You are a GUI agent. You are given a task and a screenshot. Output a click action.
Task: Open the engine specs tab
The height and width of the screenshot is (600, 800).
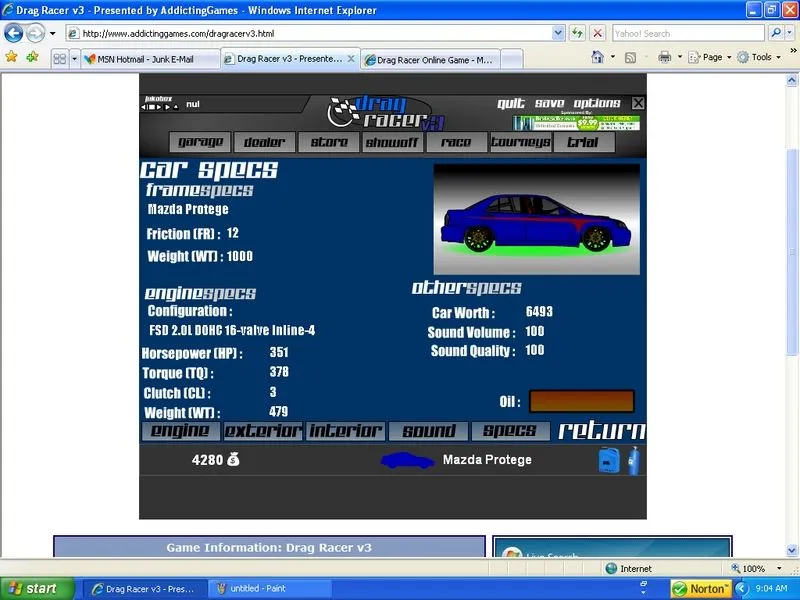click(180, 431)
